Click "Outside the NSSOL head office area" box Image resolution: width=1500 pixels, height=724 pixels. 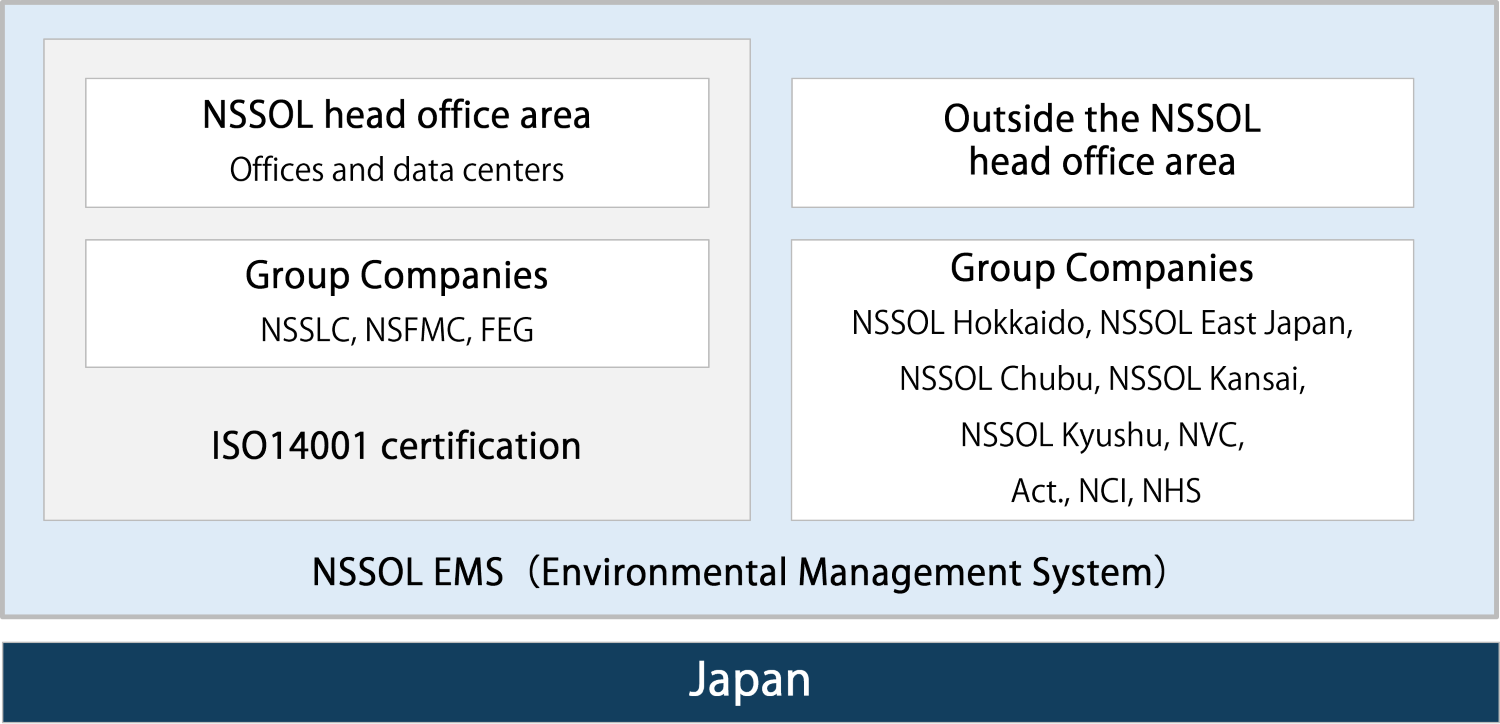click(x=1103, y=142)
